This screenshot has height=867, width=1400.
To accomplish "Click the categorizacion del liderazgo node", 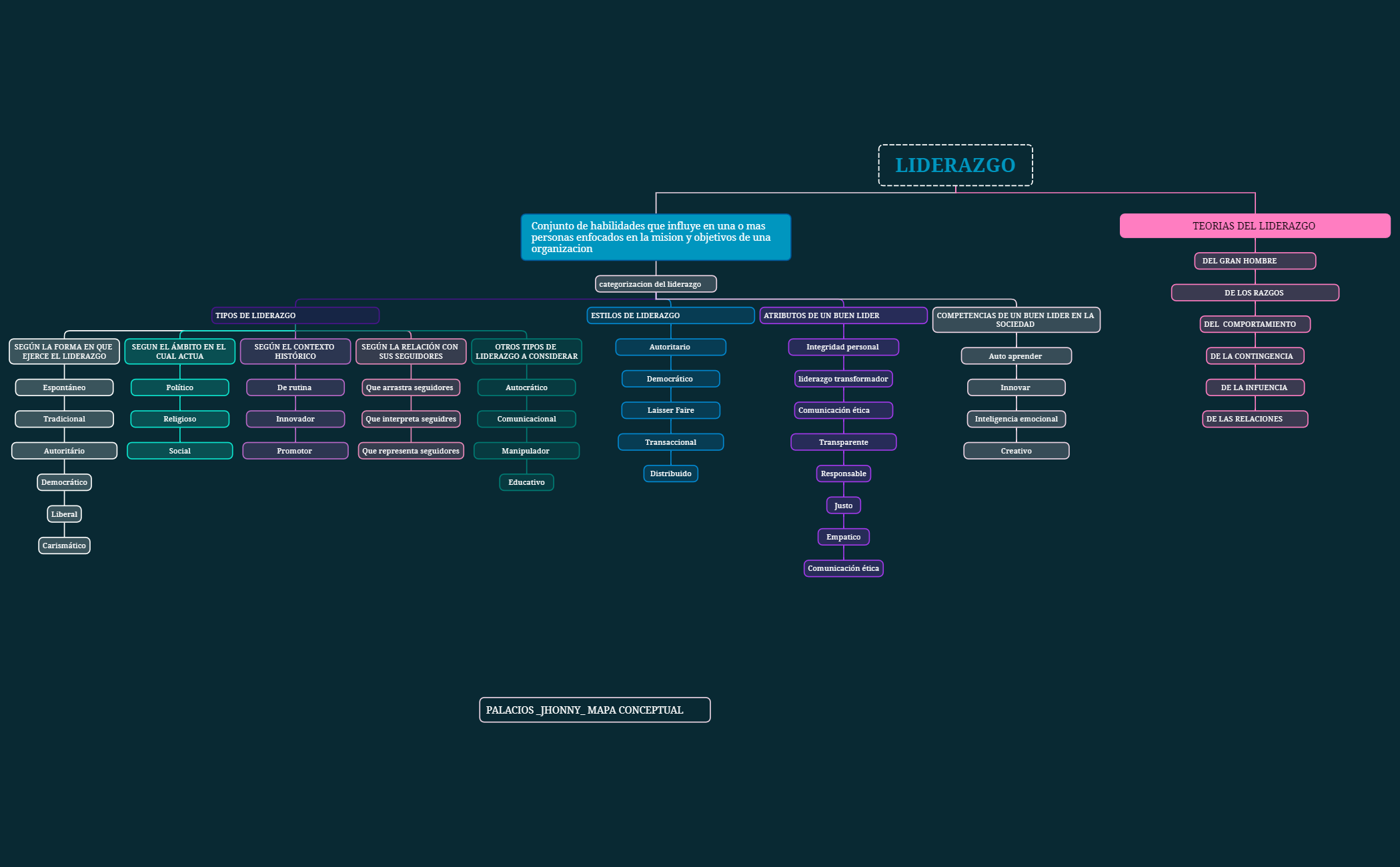I will (656, 283).
